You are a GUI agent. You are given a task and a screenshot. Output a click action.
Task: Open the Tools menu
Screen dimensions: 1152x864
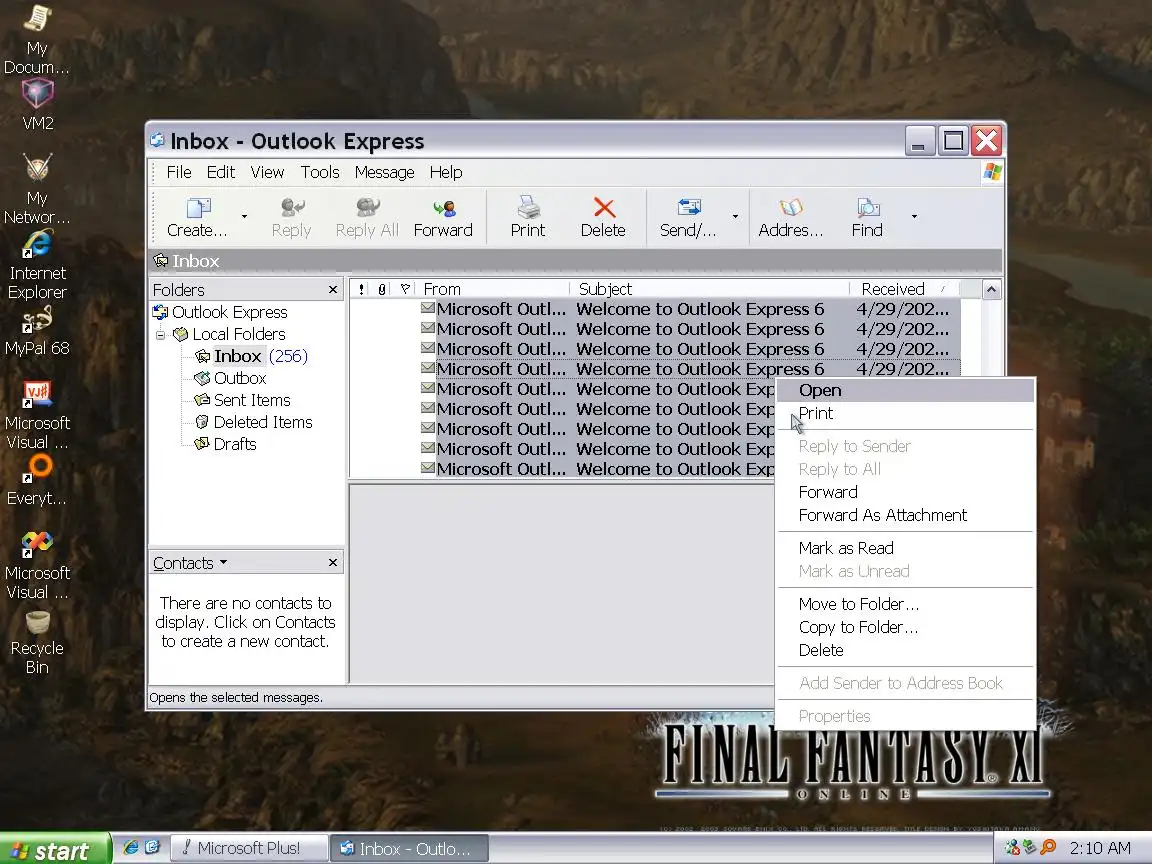tap(320, 173)
